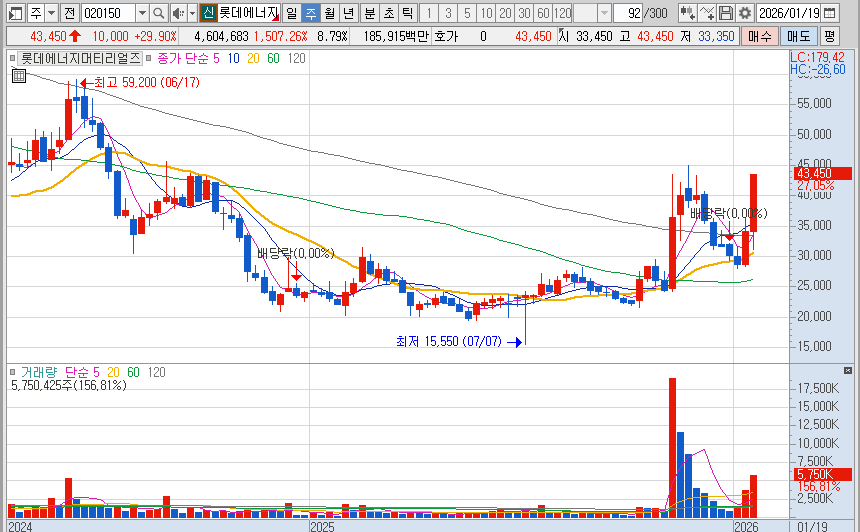Open the custom interval dropdown arrow
Image resolution: width=860 pixels, height=532 pixels.
(x=604, y=13)
